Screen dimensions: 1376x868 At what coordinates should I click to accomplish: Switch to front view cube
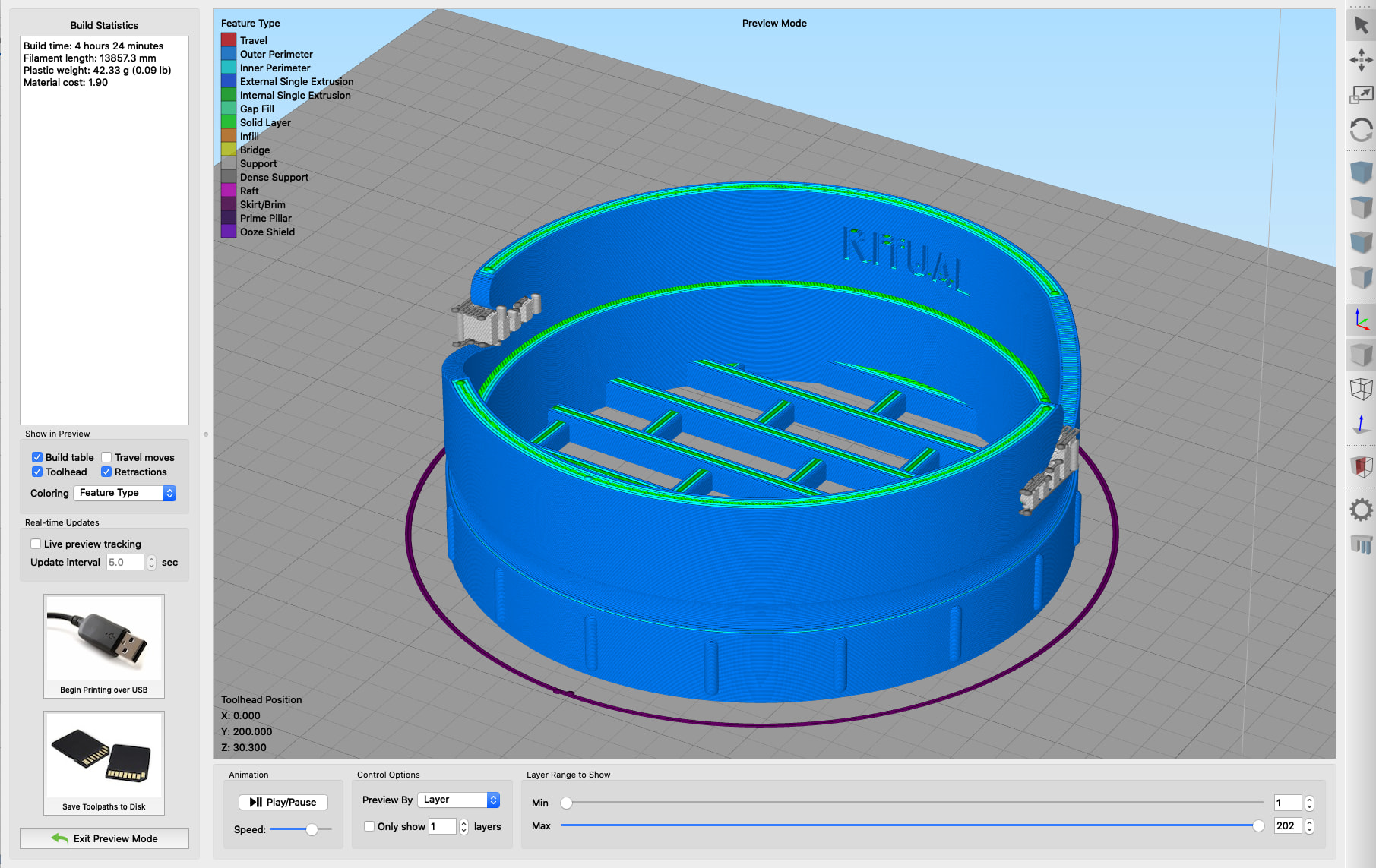click(1361, 241)
